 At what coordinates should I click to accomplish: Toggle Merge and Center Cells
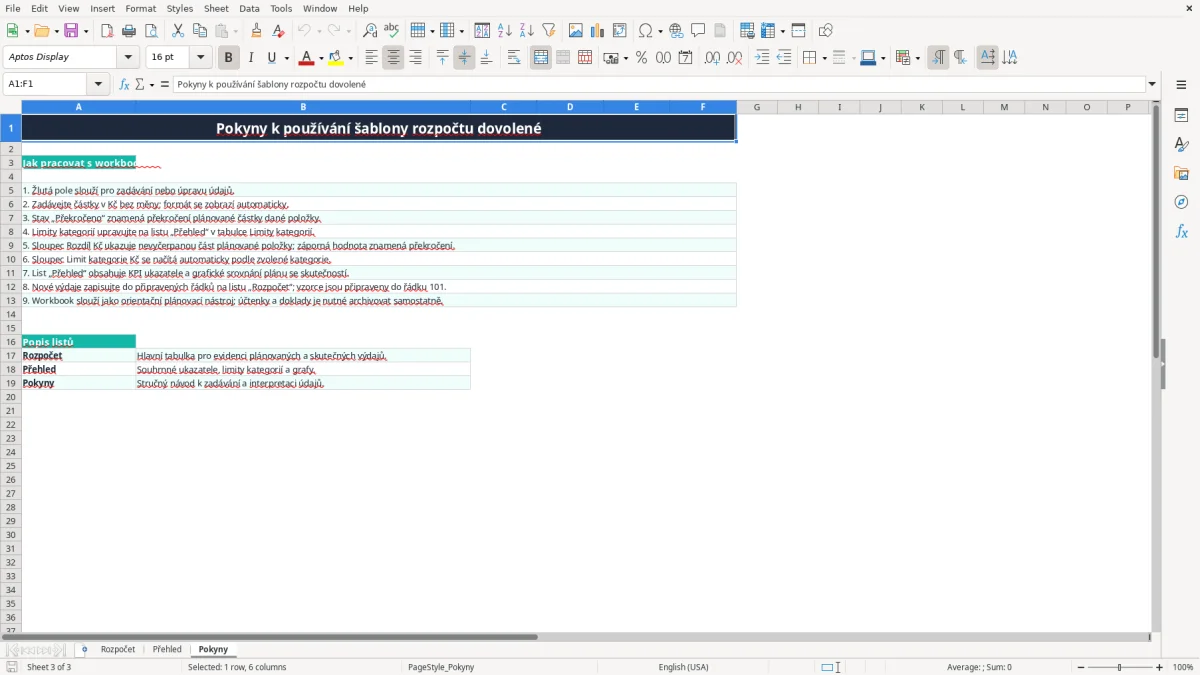click(541, 58)
